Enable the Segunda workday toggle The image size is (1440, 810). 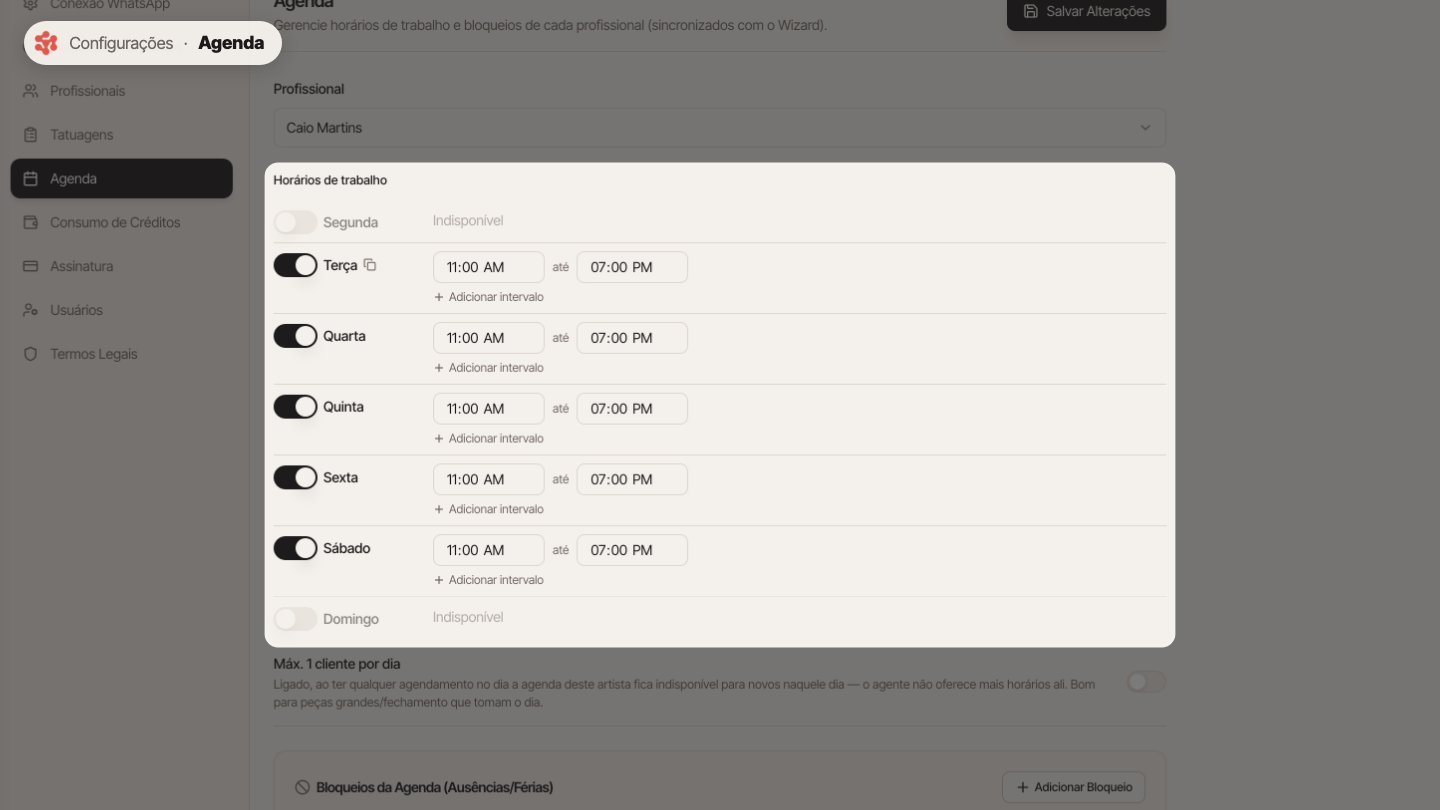tap(295, 222)
